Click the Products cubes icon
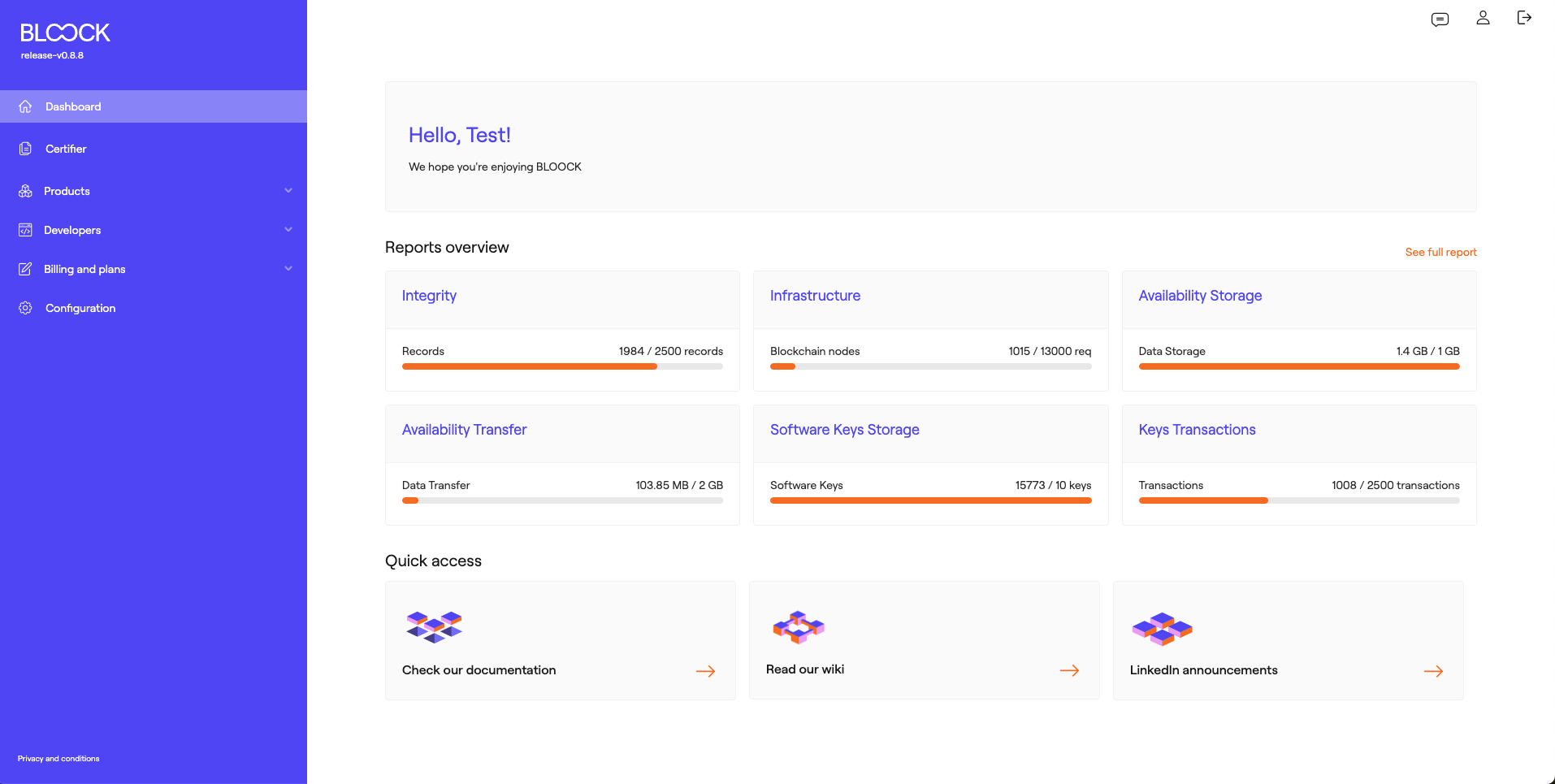Screen dimensions: 1555x784 pyautogui.click(x=25, y=191)
